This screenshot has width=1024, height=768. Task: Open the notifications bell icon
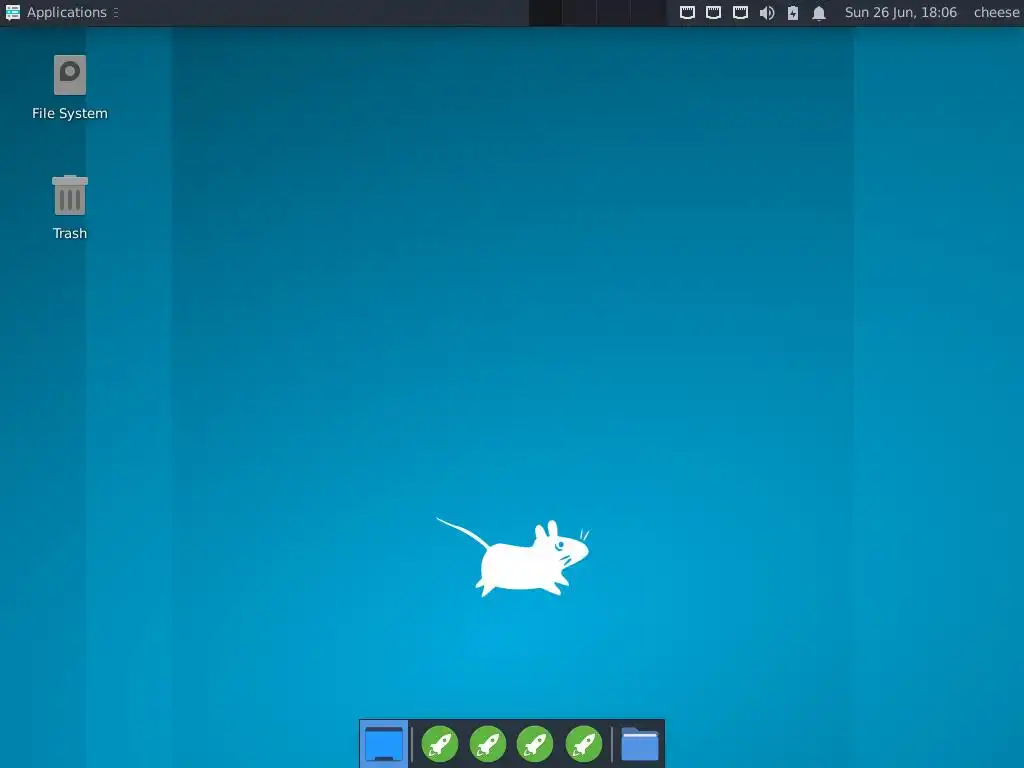point(819,12)
